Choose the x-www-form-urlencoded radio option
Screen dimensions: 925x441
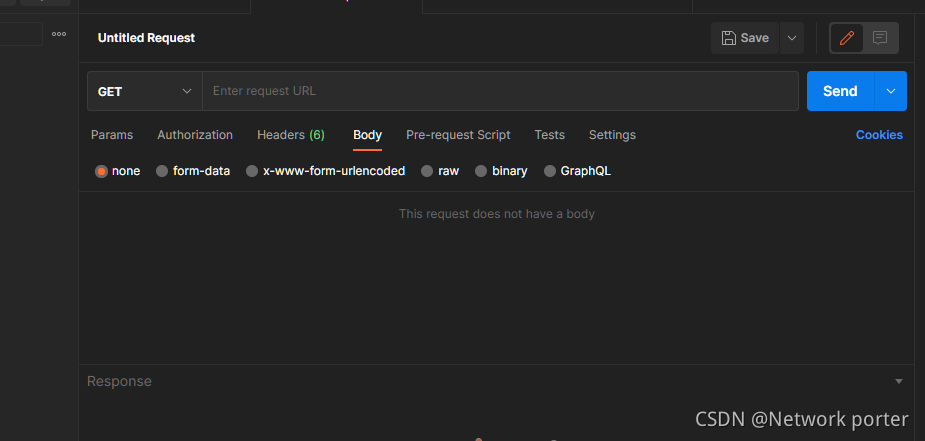pyautogui.click(x=252, y=171)
